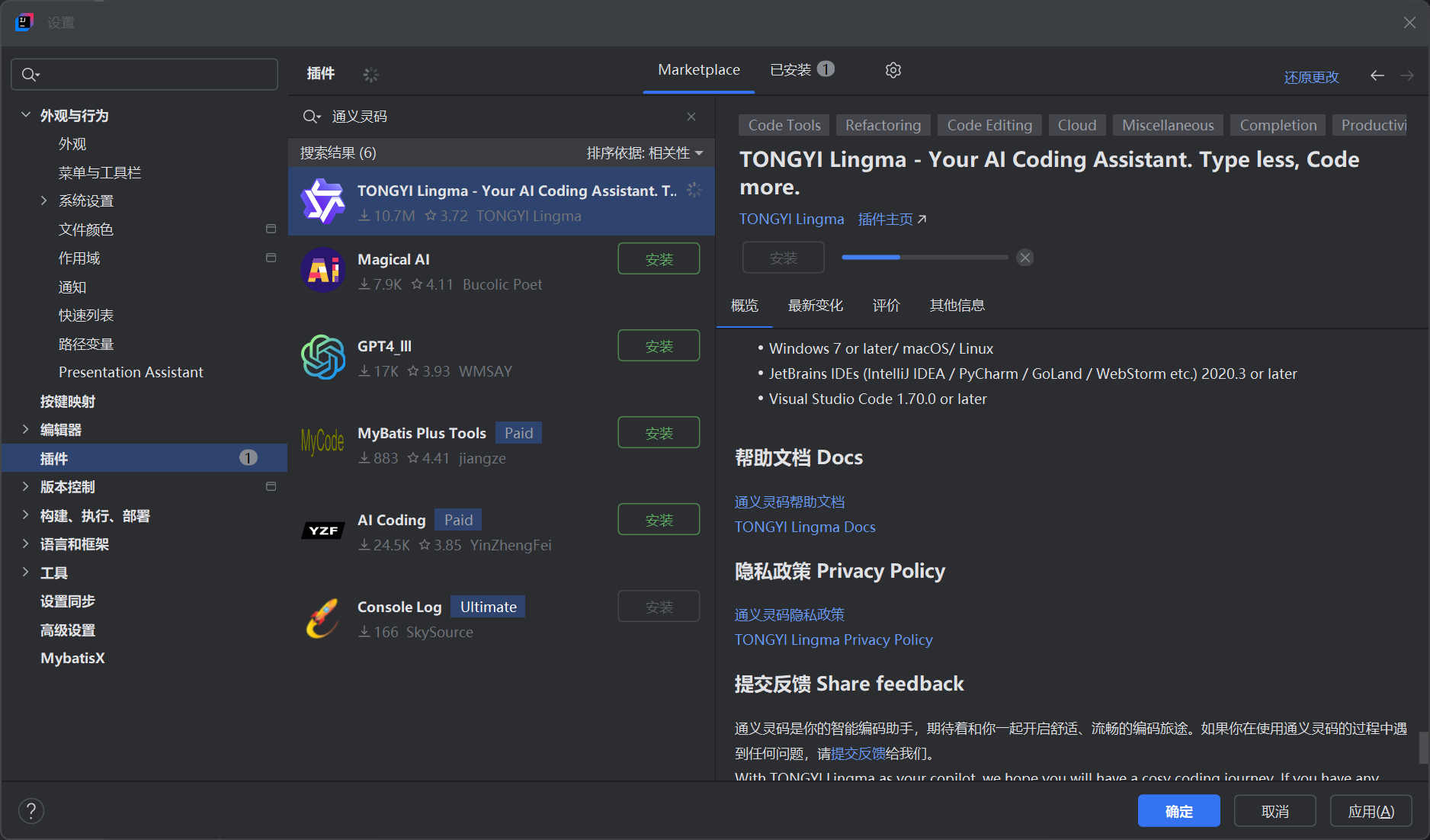Open the TONGYI Lingma vendor link
1430x840 pixels.
pos(791,220)
